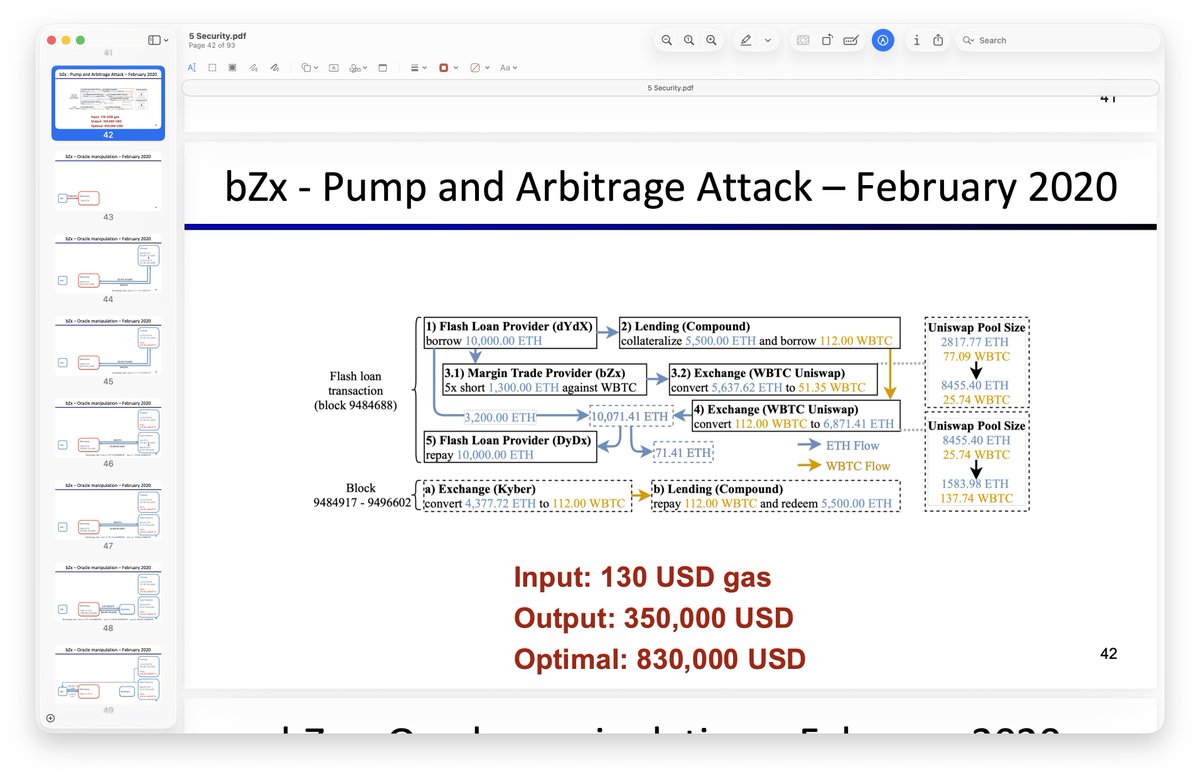This screenshot has width=1200, height=780.
Task: Open the Inspector info icon
Action: (917, 40)
